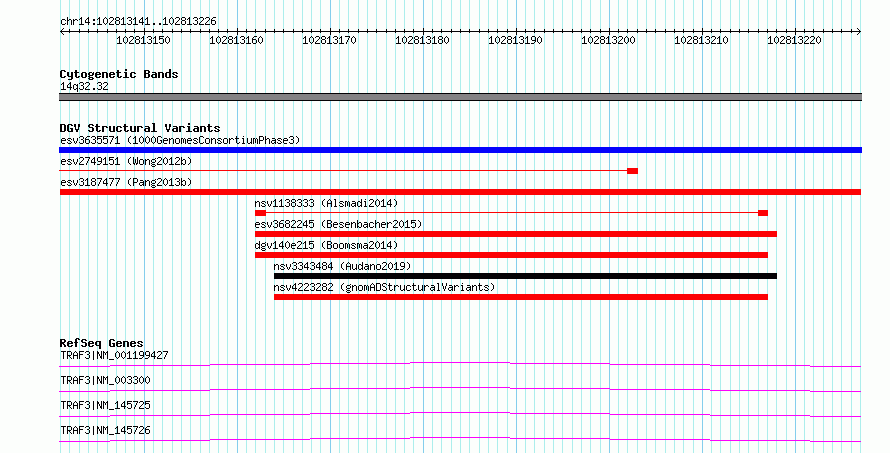The width and height of the screenshot is (890, 453).
Task: Click the DGV Structural Variants track title
Action: click(140, 128)
